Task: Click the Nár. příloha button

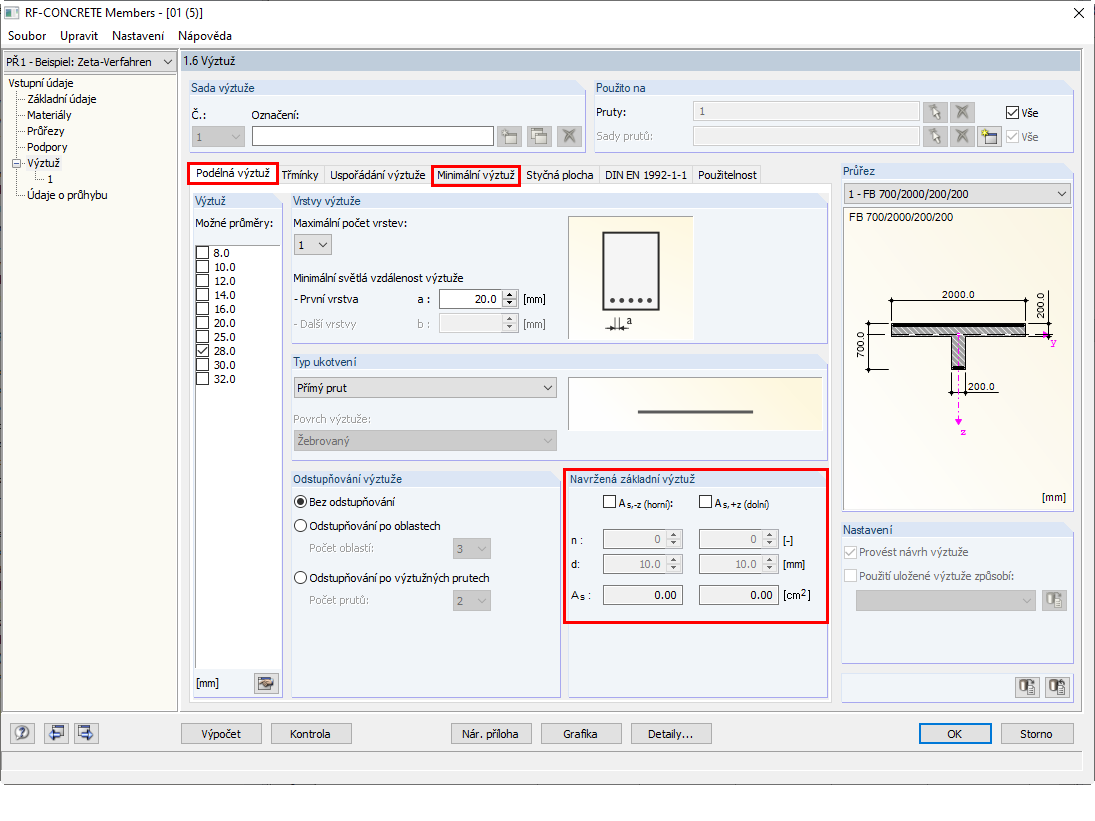Action: (490, 734)
